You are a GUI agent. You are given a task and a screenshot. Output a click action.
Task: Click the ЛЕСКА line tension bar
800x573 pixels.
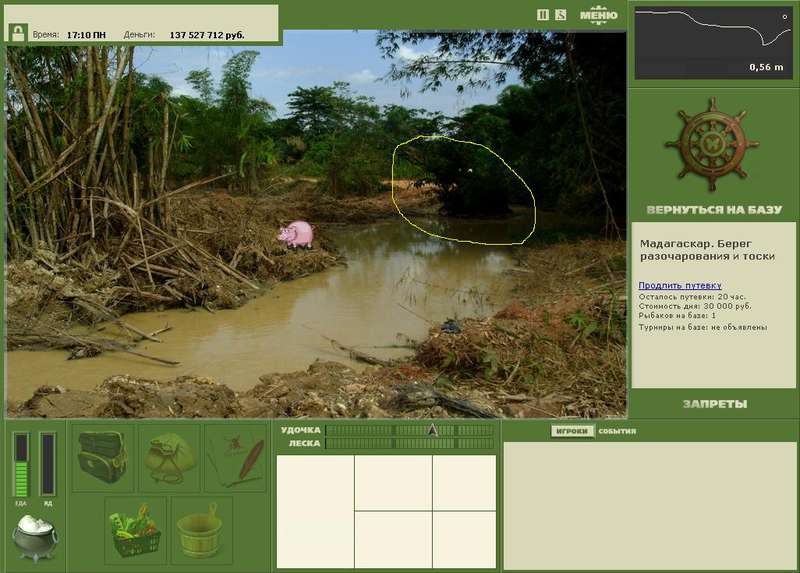click(408, 443)
